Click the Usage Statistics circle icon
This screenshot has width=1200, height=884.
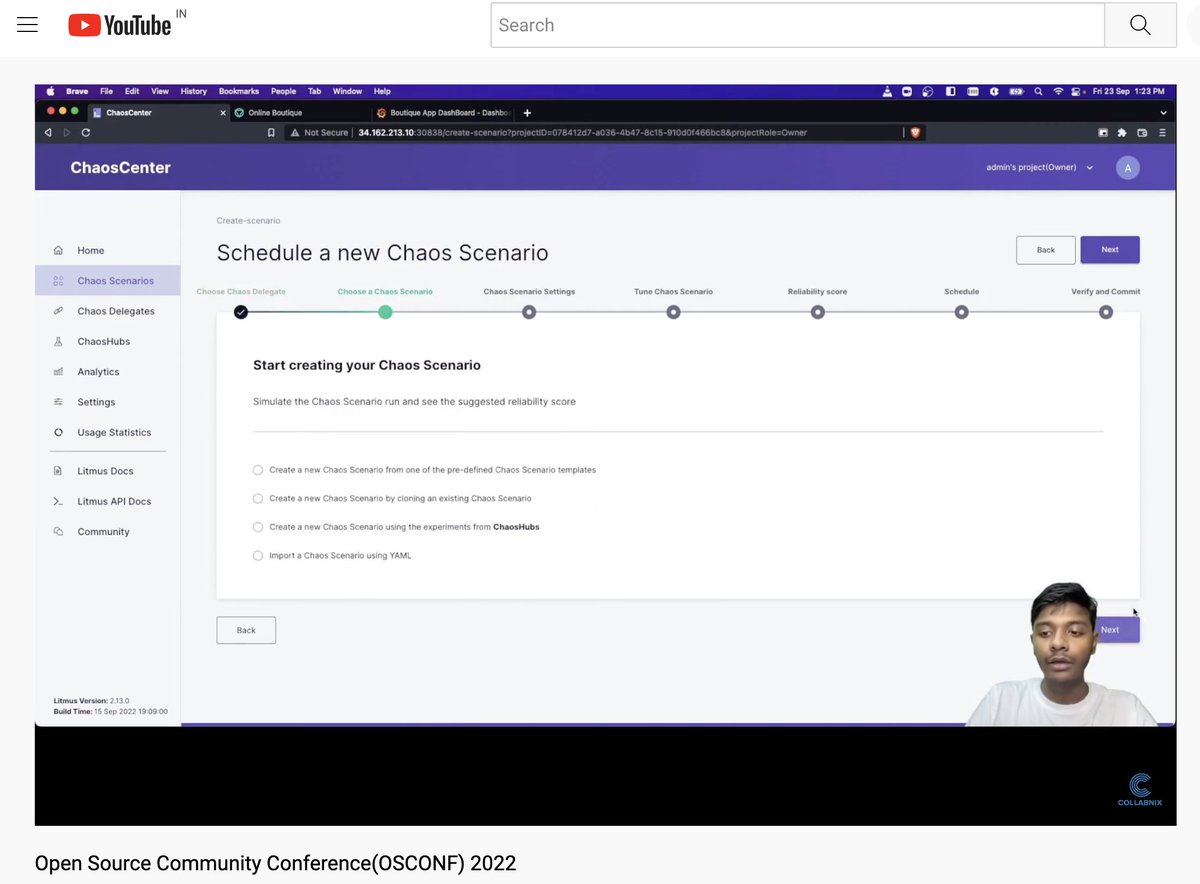(58, 432)
